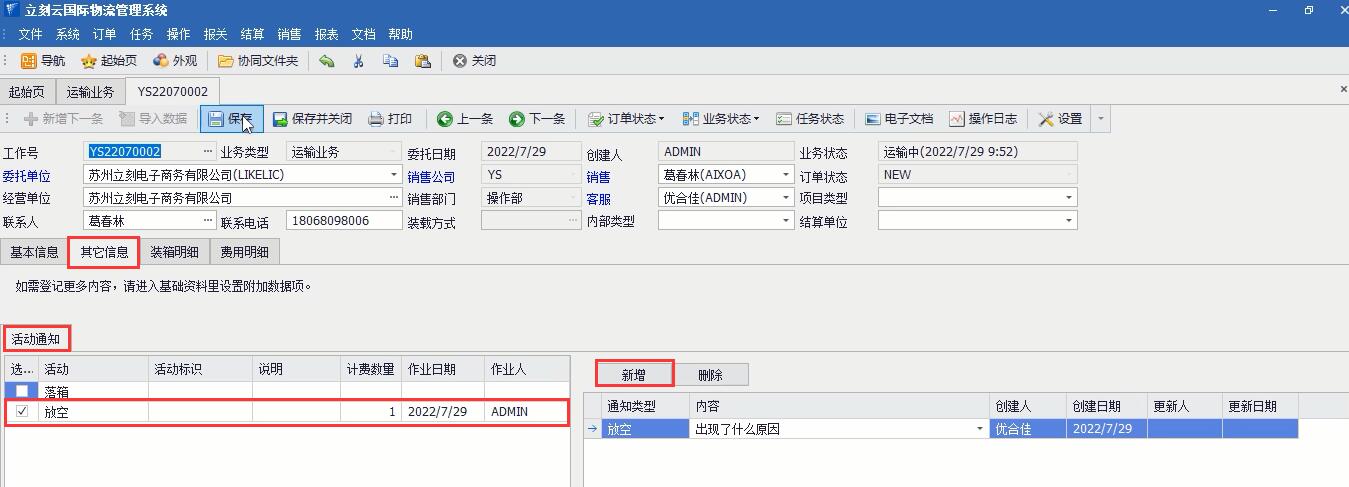Viewport: 1349px width, 487px height.
Task: Click the 删除 button
Action: pyautogui.click(x=710, y=375)
